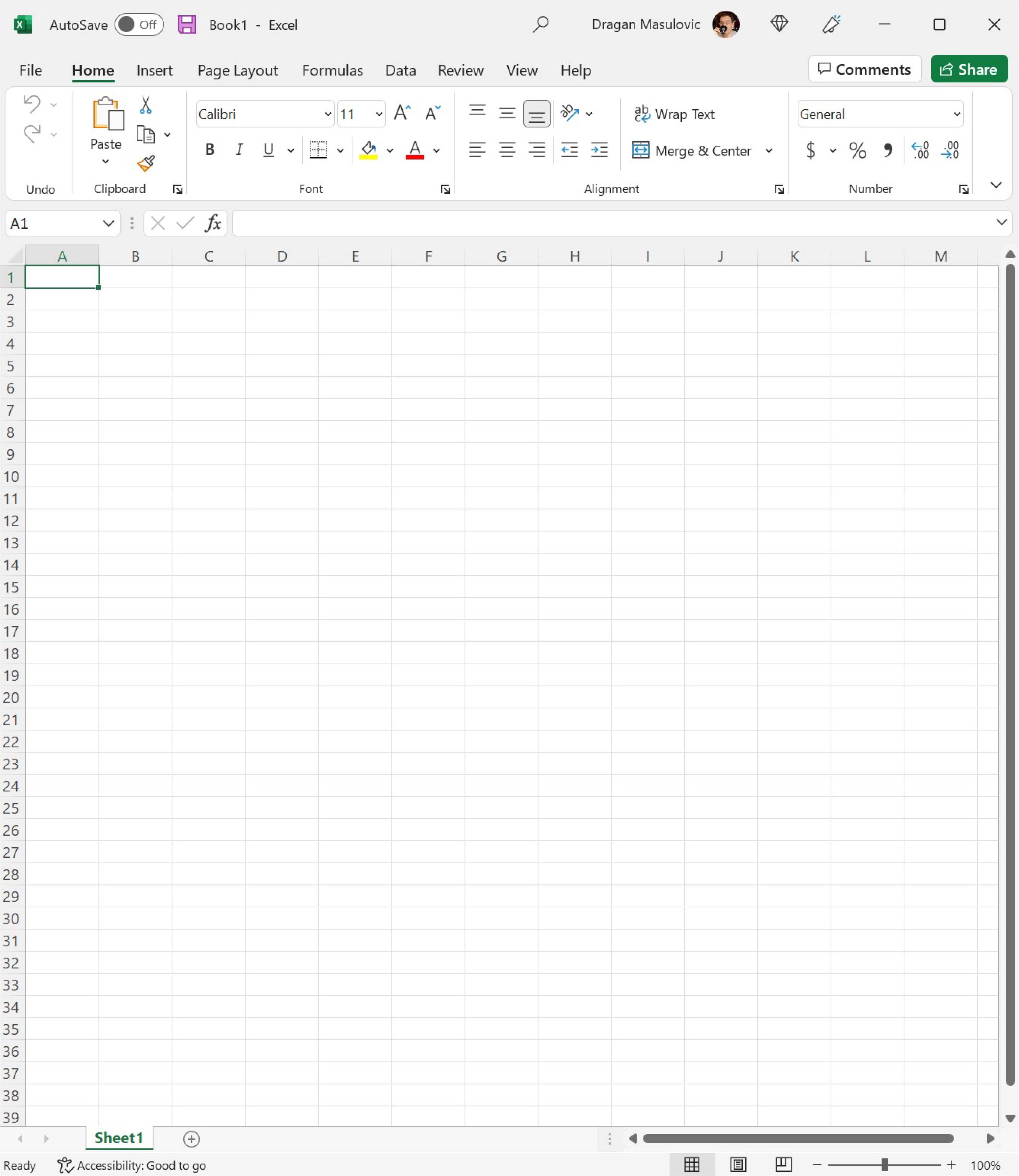
Task: Click the Insert Function fx icon
Action: (213, 223)
